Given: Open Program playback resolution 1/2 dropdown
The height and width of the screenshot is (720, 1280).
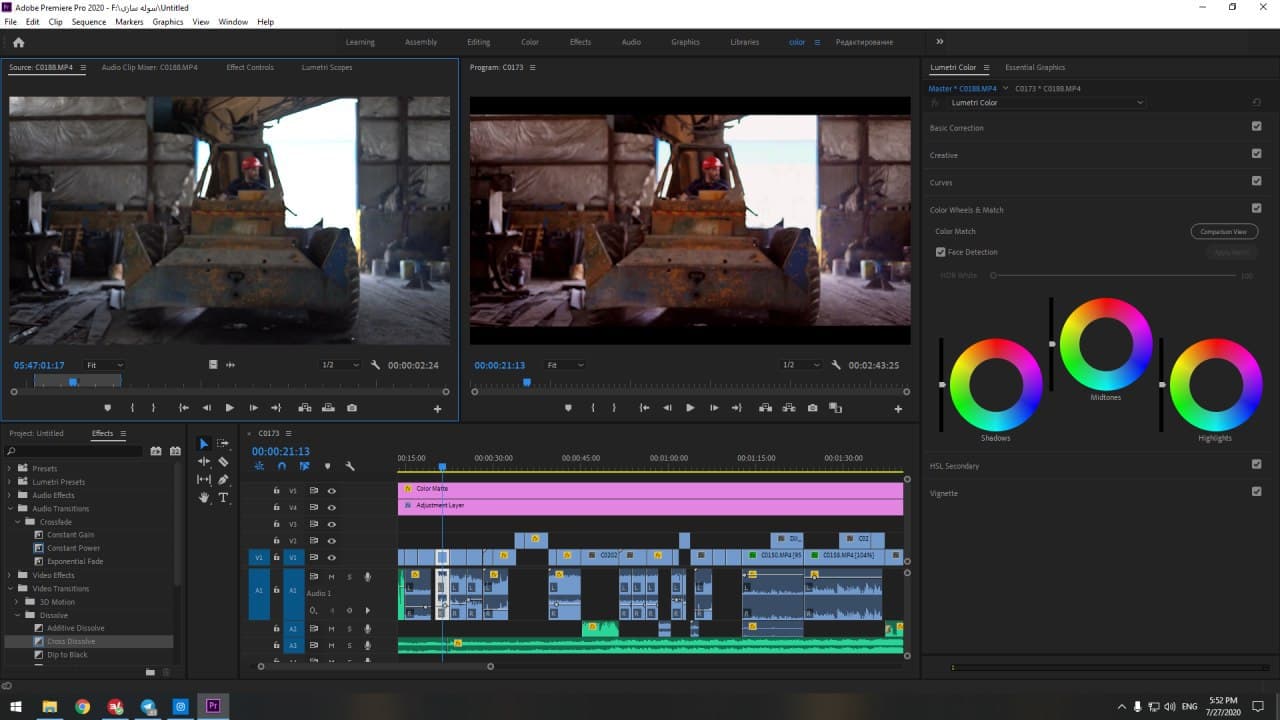Looking at the screenshot, I should (x=800, y=365).
